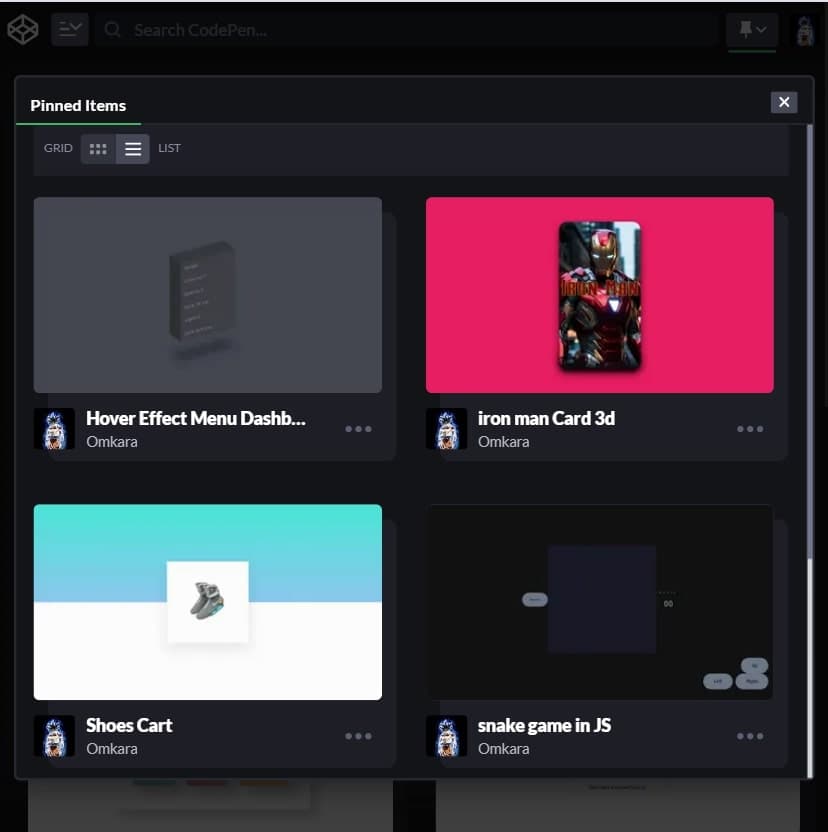Open more options for Shoes Cart pen
This screenshot has width=828, height=832.
coord(358,735)
